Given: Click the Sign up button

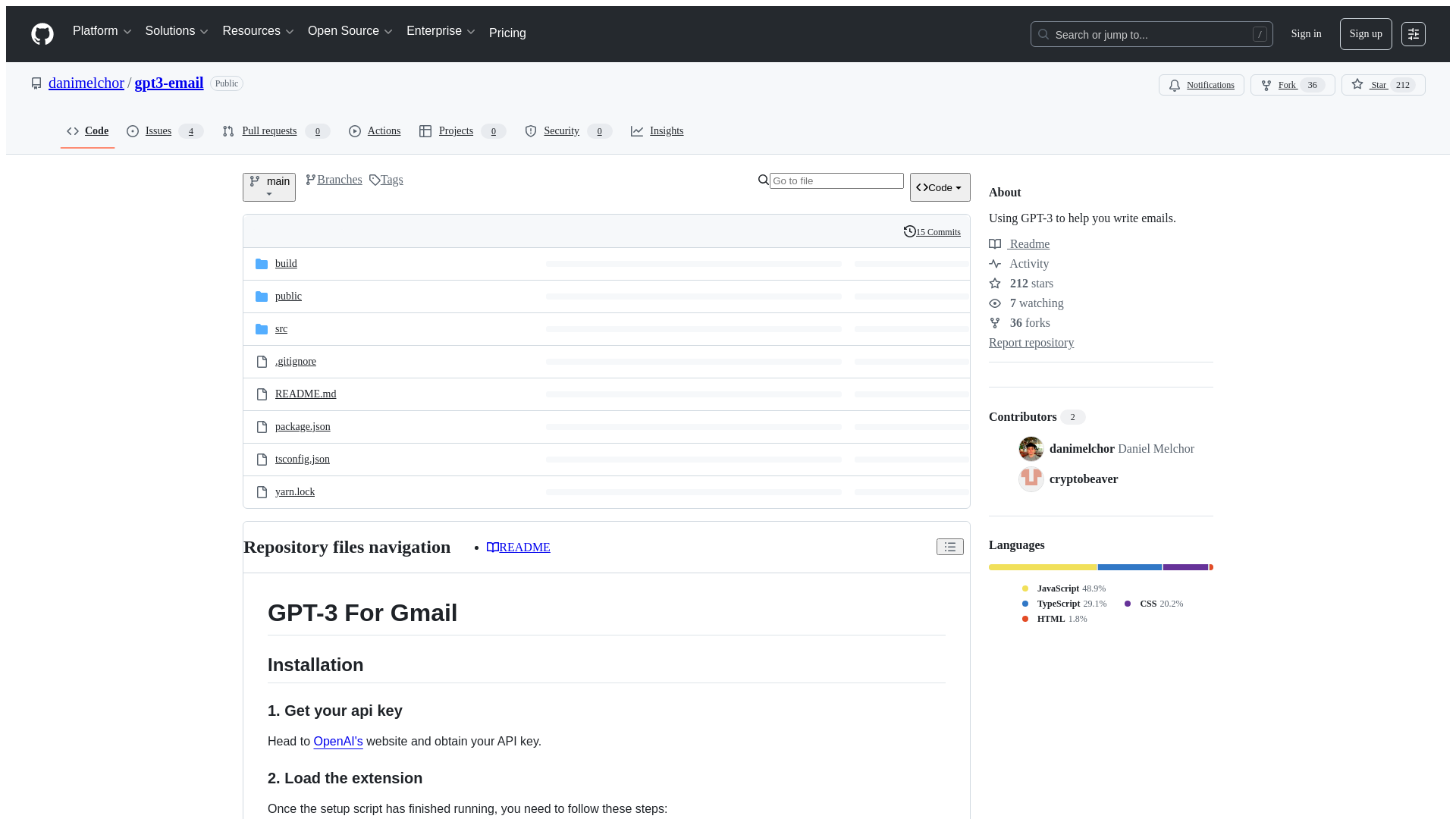Looking at the screenshot, I should click(1365, 34).
